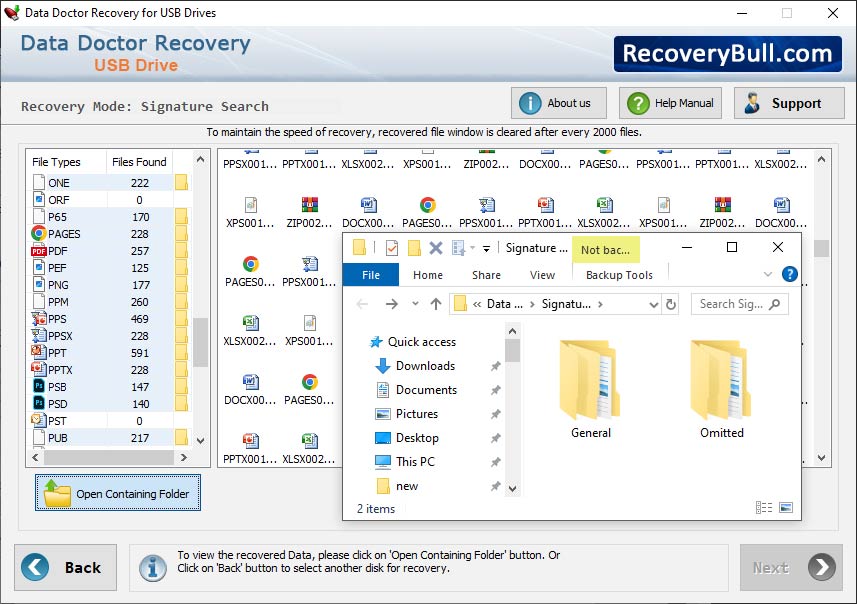The width and height of the screenshot is (857, 604).
Task: Click the Files Found column header
Action: tap(139, 162)
